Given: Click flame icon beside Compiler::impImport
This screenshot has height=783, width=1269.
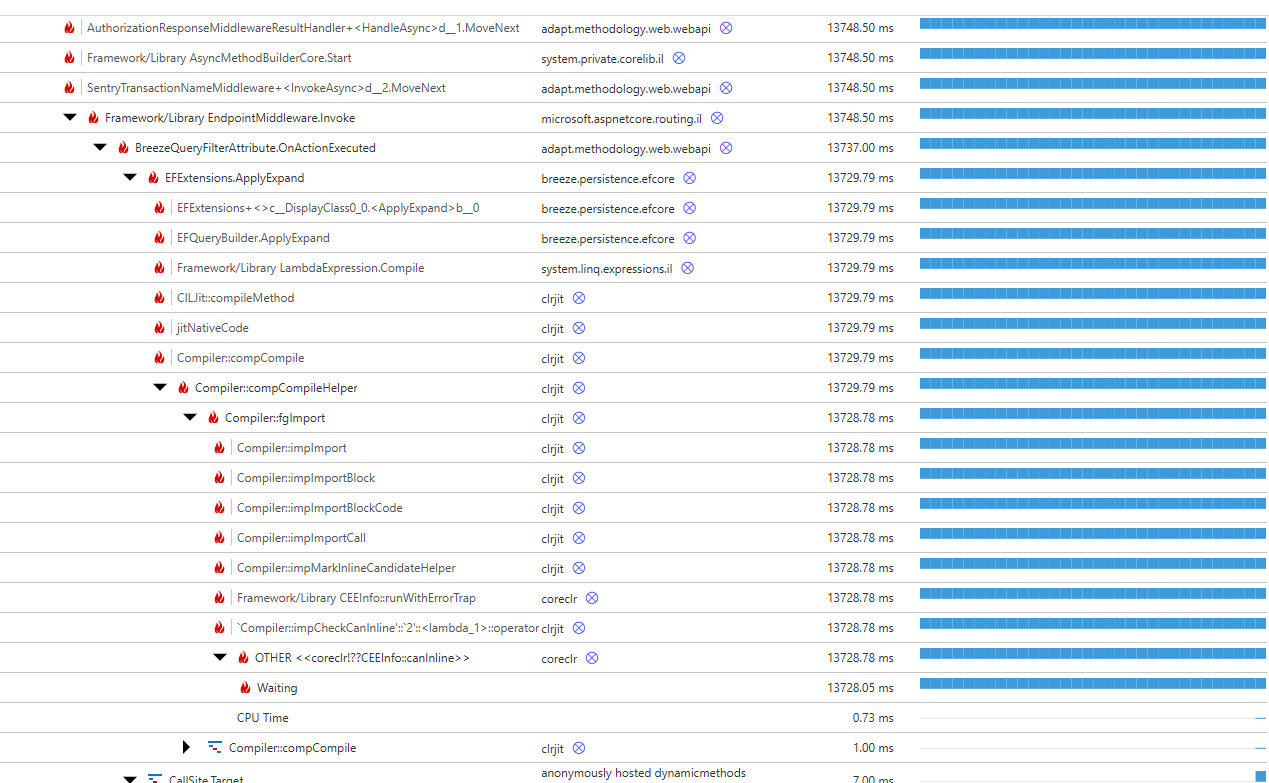Looking at the screenshot, I should (x=219, y=448).
